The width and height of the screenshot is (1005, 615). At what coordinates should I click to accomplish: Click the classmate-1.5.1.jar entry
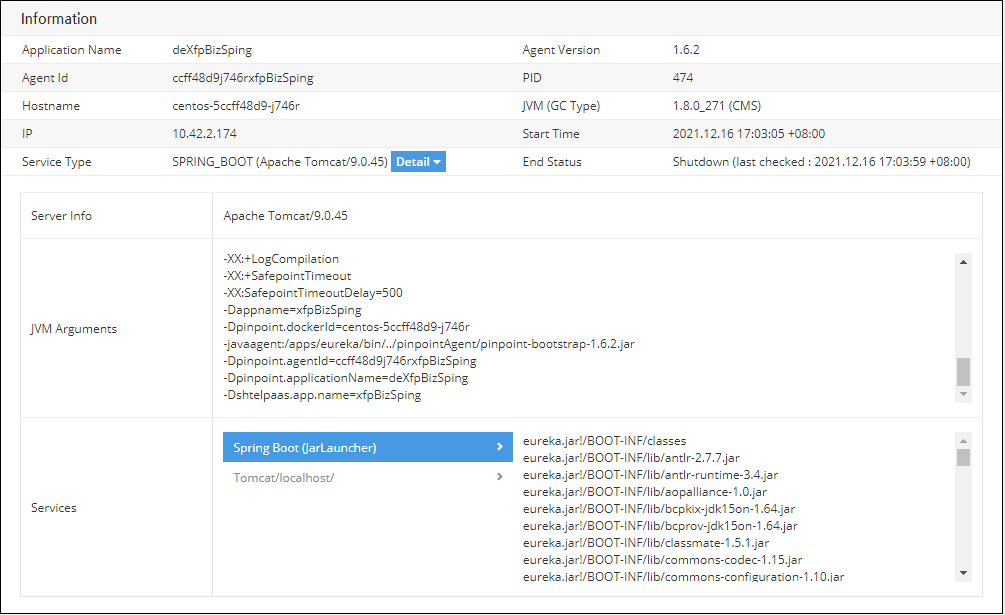[x=646, y=543]
